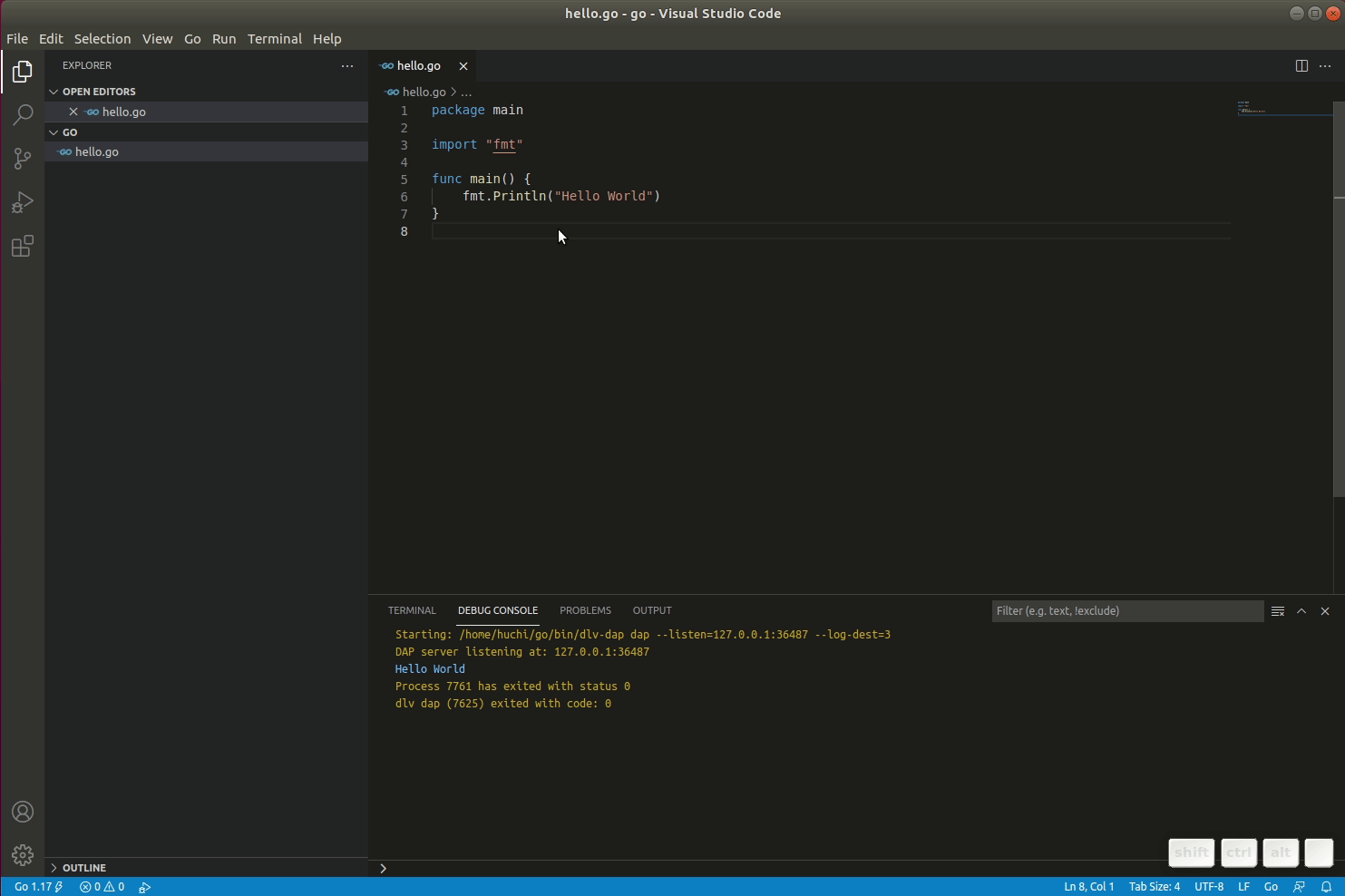
Task: Click 'package main' on line 1
Action: click(x=477, y=111)
